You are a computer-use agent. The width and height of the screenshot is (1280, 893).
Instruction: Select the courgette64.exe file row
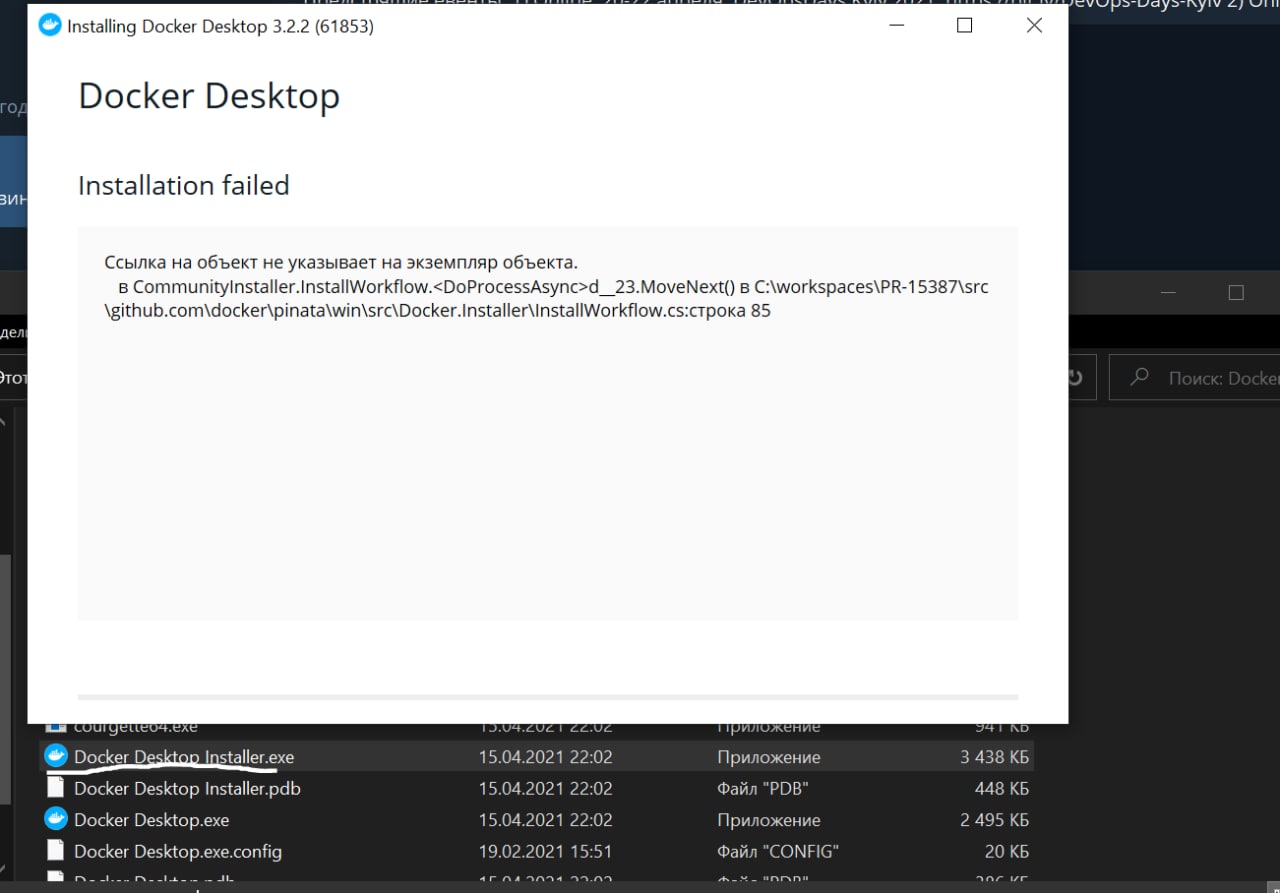538,730
